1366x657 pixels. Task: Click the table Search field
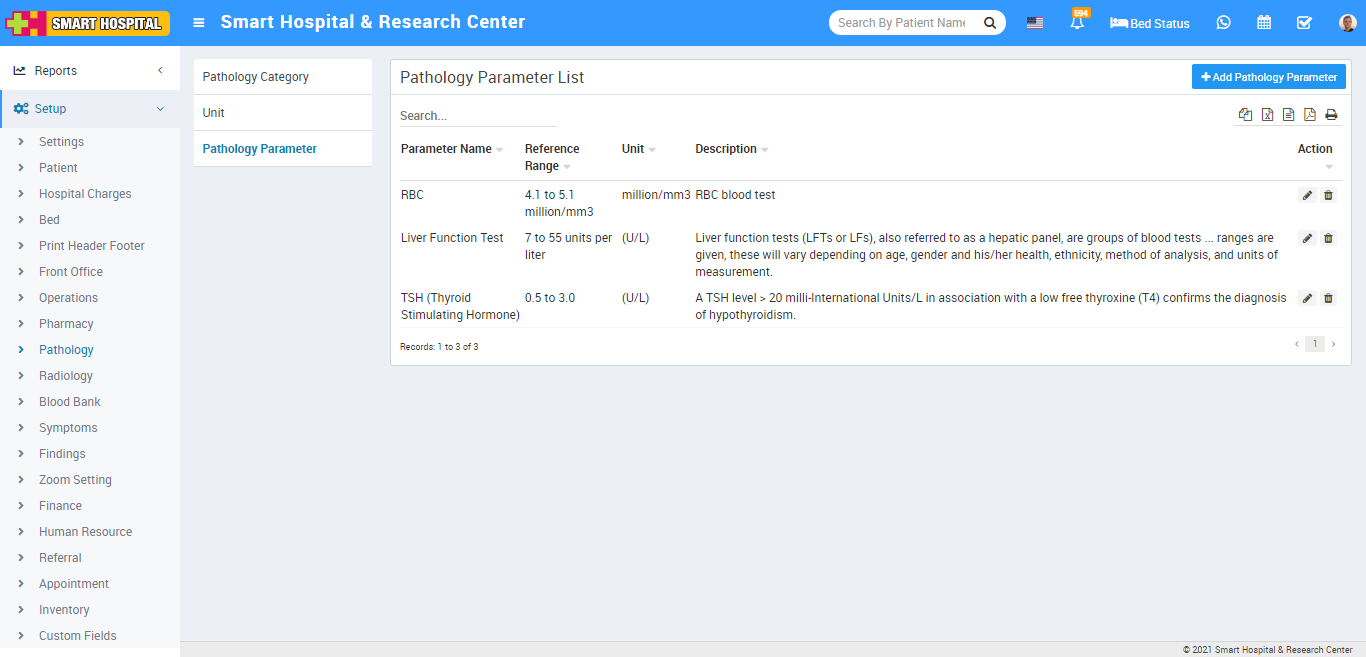477,116
